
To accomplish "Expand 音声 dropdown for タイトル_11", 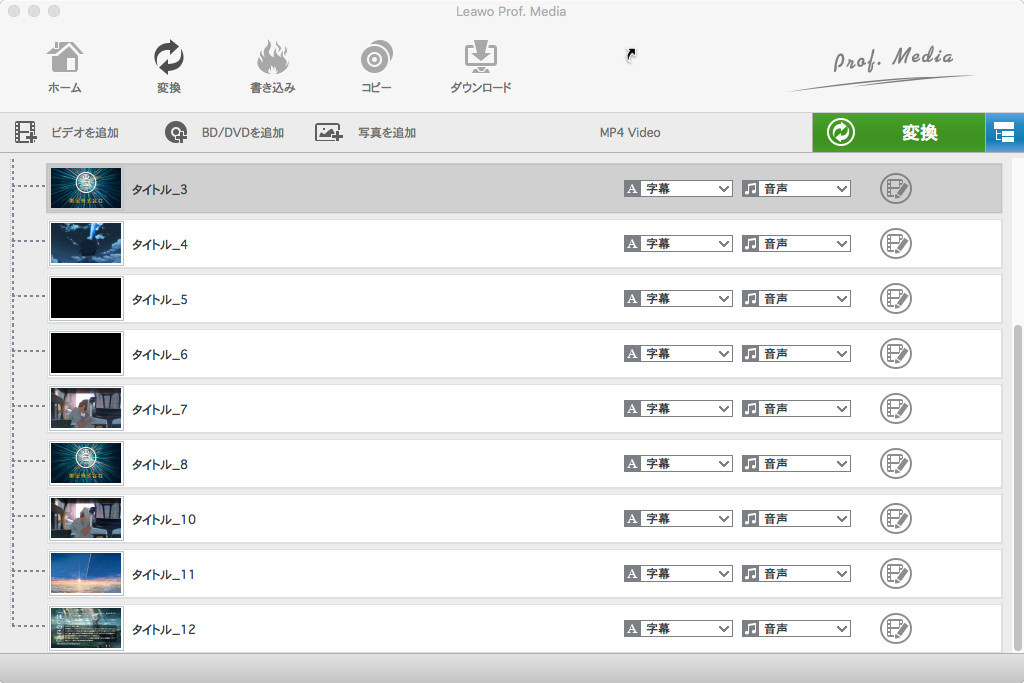I will [x=796, y=573].
